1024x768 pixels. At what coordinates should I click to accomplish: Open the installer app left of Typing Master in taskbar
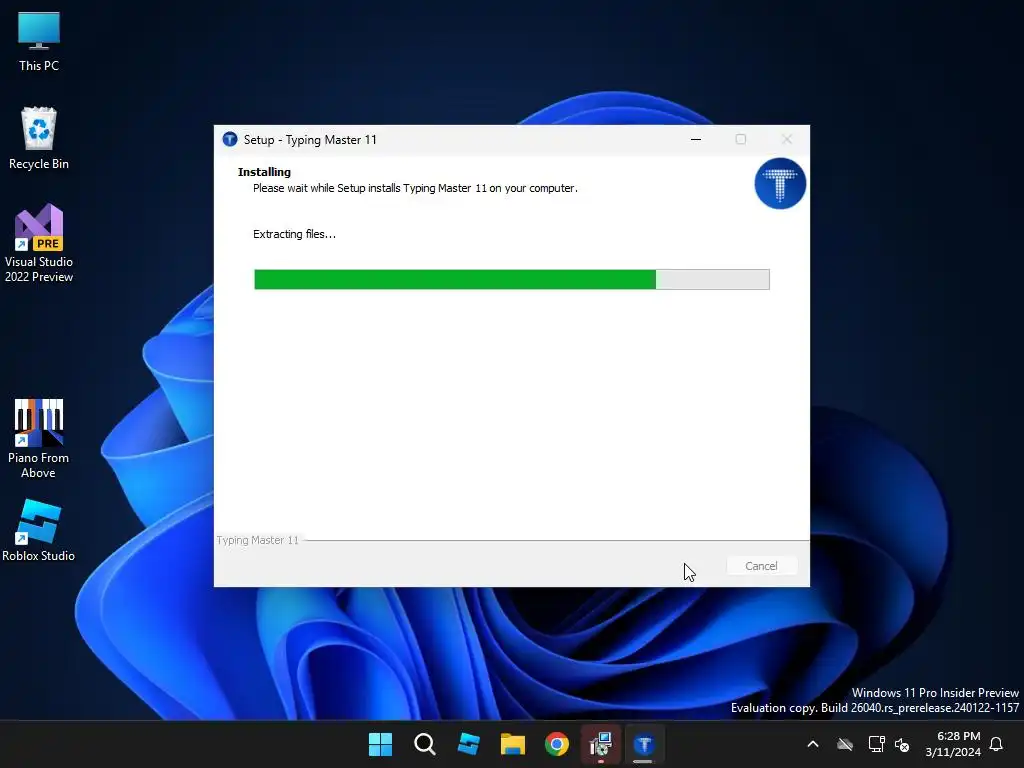(x=601, y=744)
